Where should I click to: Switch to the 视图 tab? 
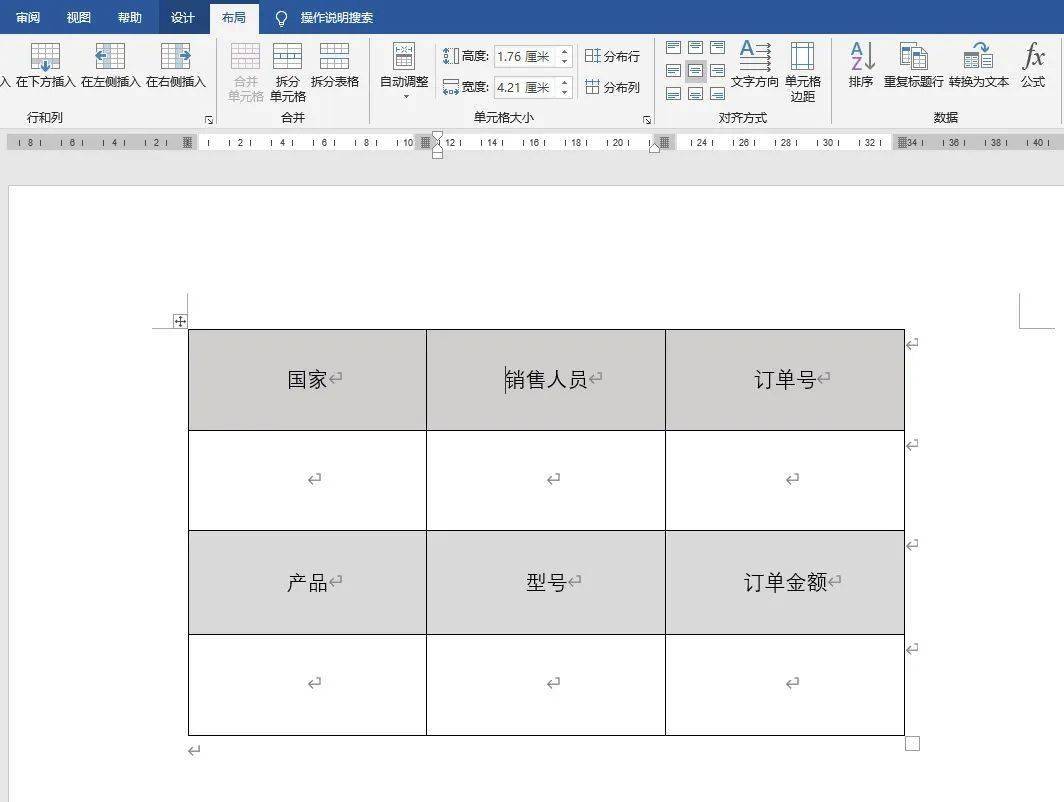pos(79,17)
